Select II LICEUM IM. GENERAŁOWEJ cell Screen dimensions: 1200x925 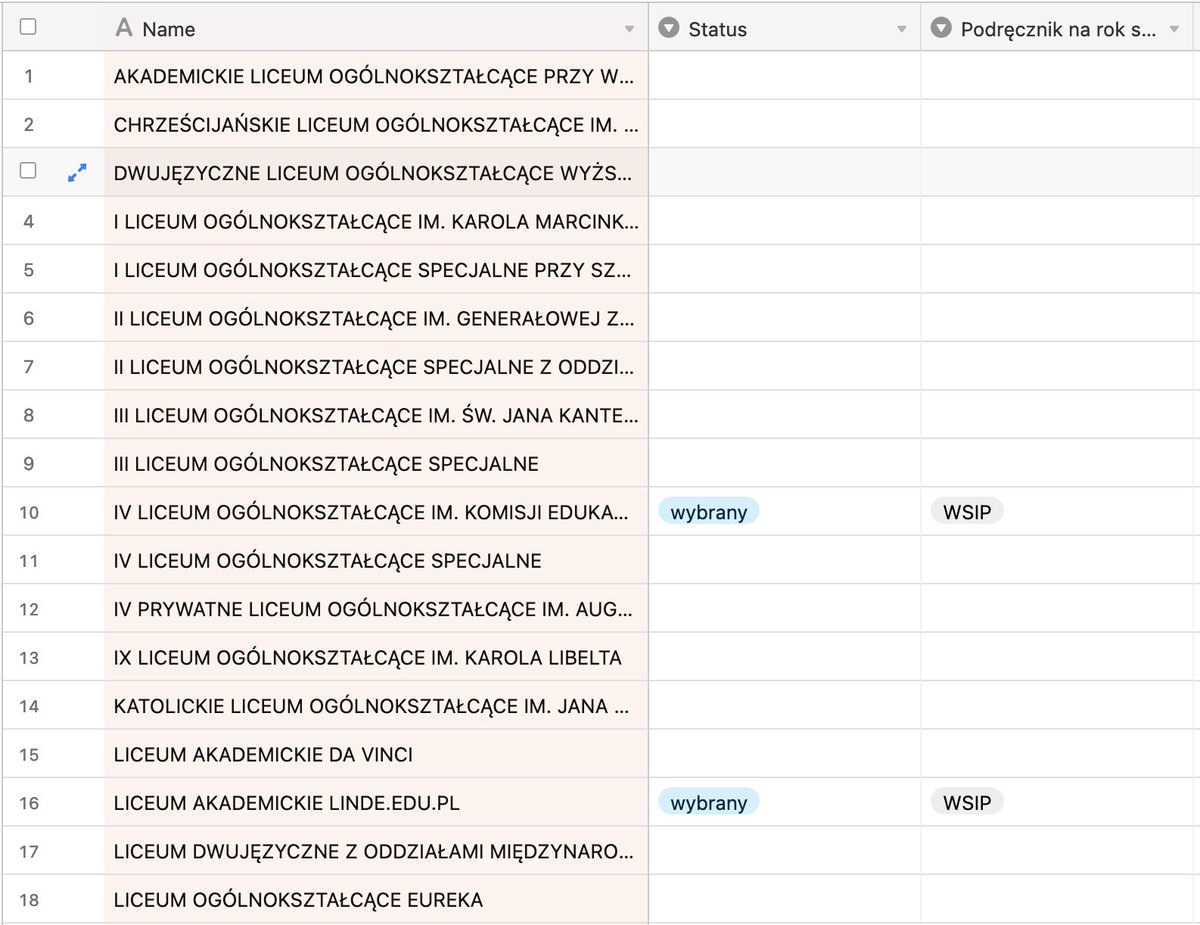click(376, 318)
